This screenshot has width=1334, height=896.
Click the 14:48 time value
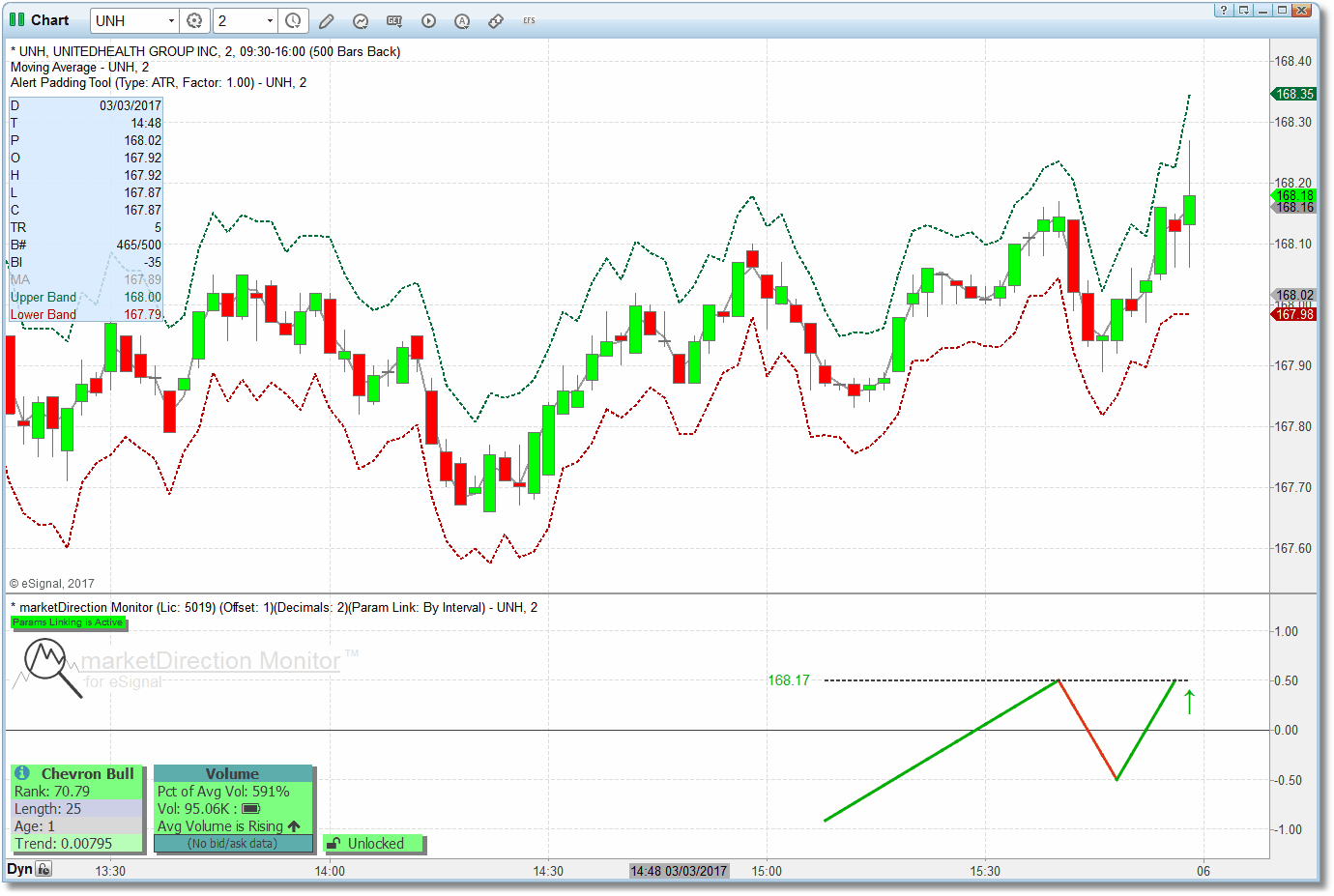147,123
